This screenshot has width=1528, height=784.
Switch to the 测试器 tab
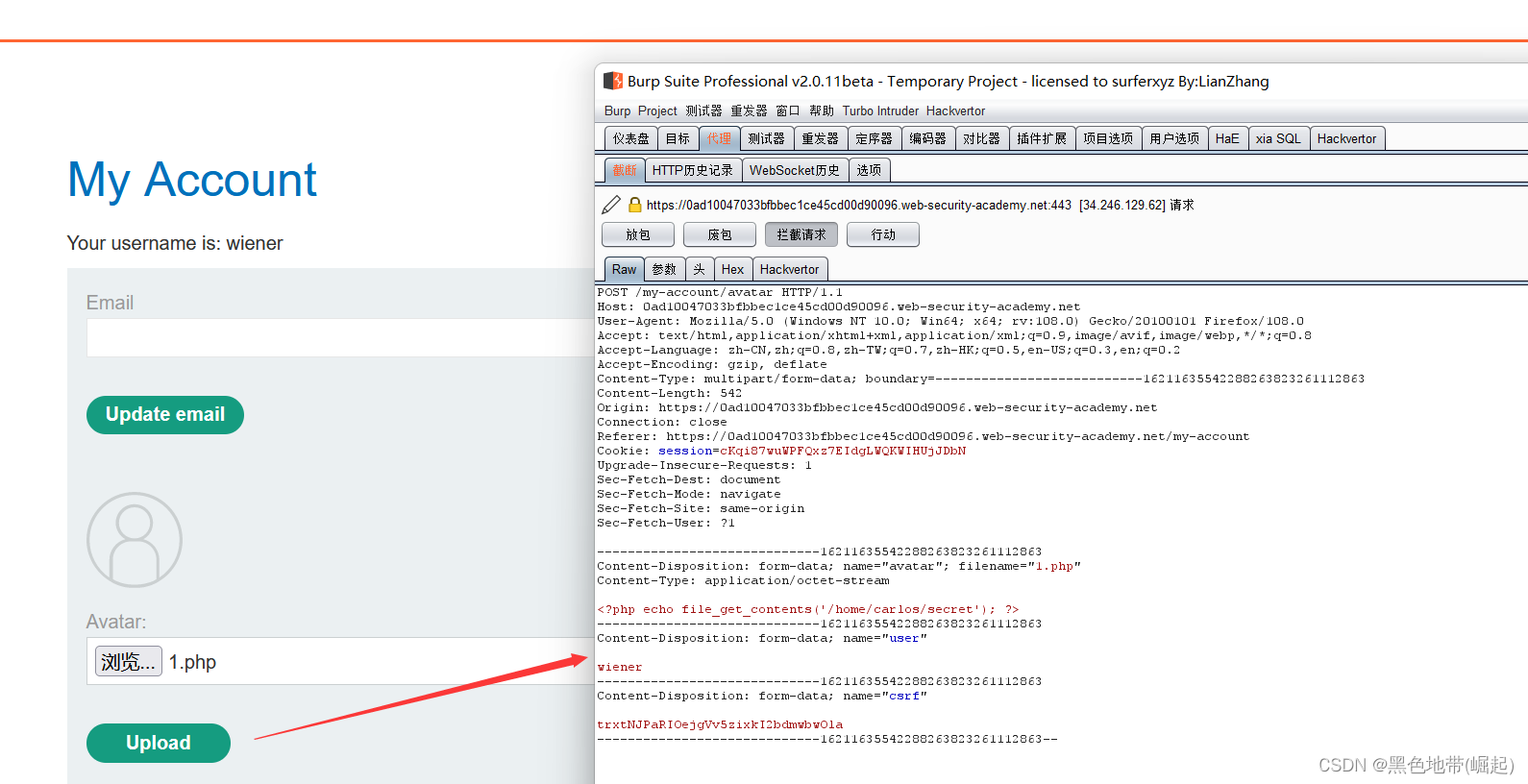(x=766, y=138)
